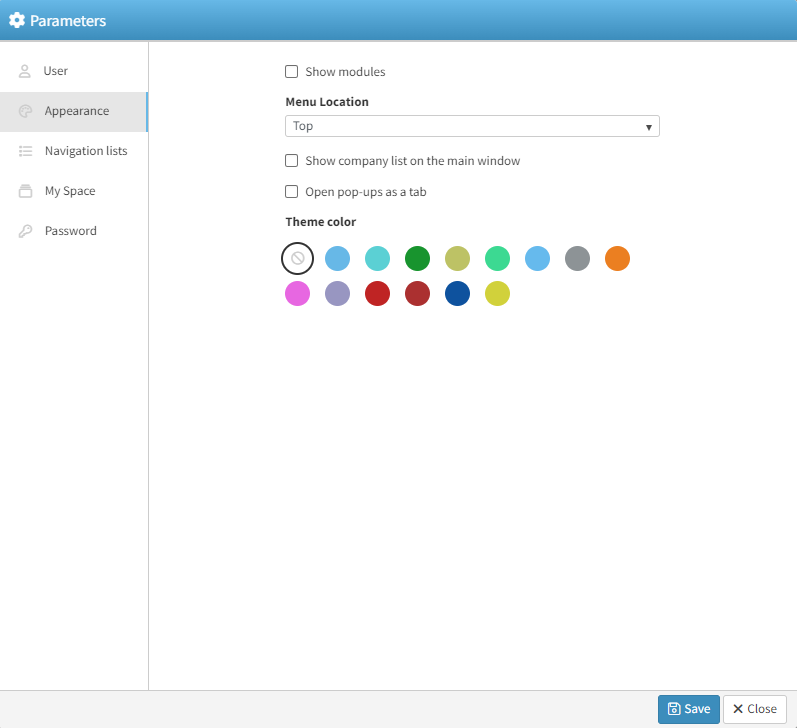This screenshot has width=797, height=728.
Task: Go to the My Space section
Action: [x=70, y=191]
